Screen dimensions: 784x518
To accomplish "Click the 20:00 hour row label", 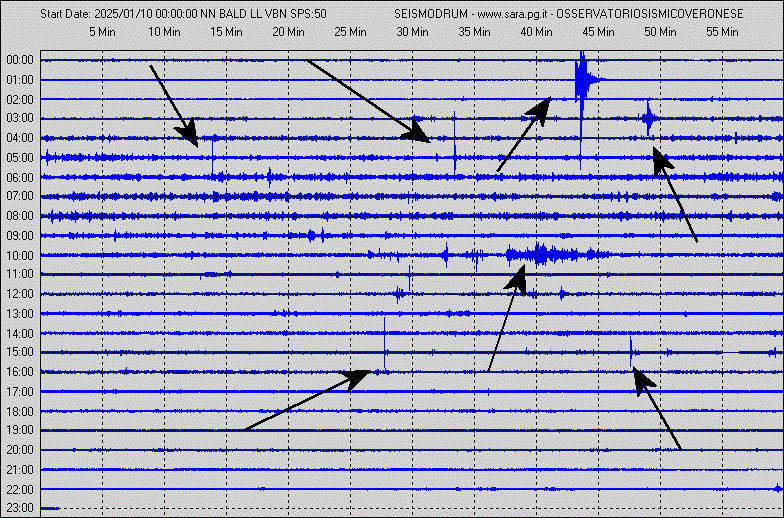I will [x=20, y=450].
